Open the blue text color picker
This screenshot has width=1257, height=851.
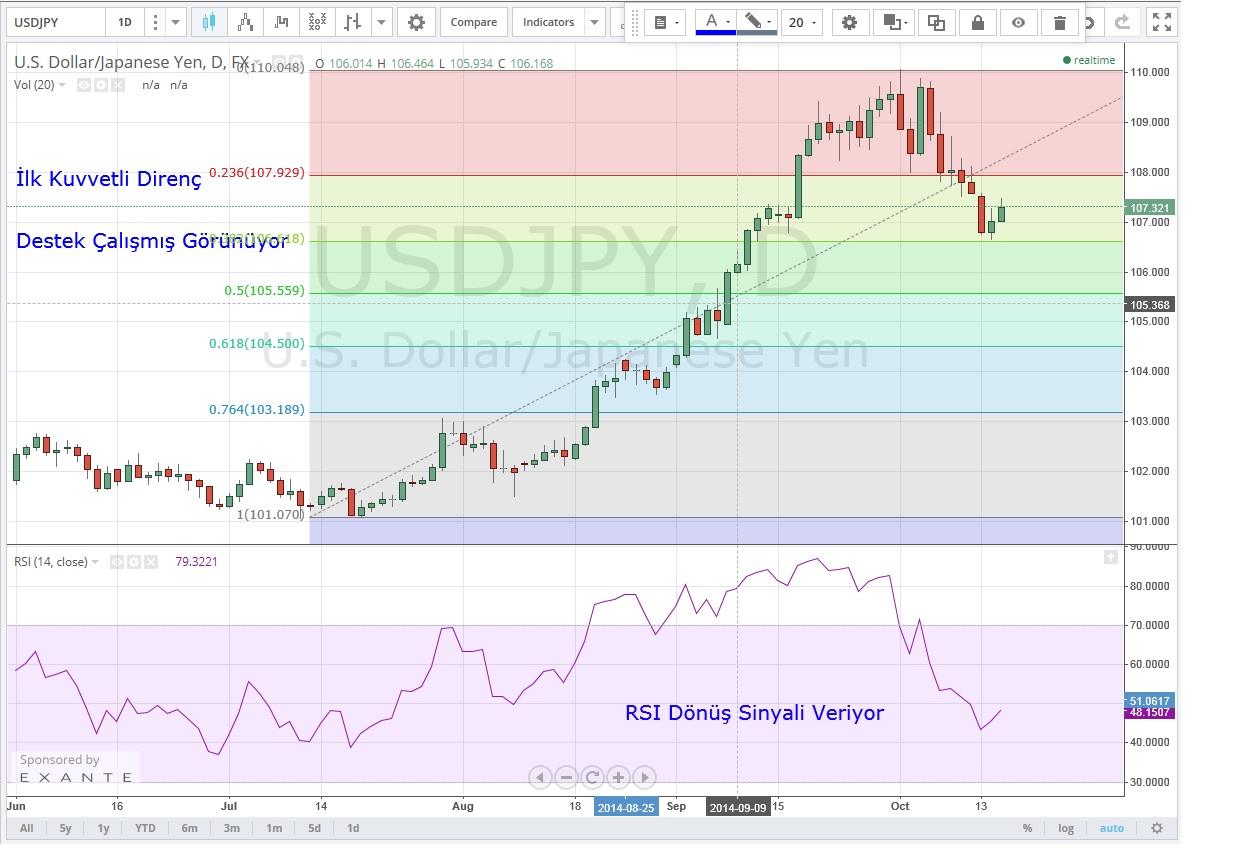tap(715, 23)
